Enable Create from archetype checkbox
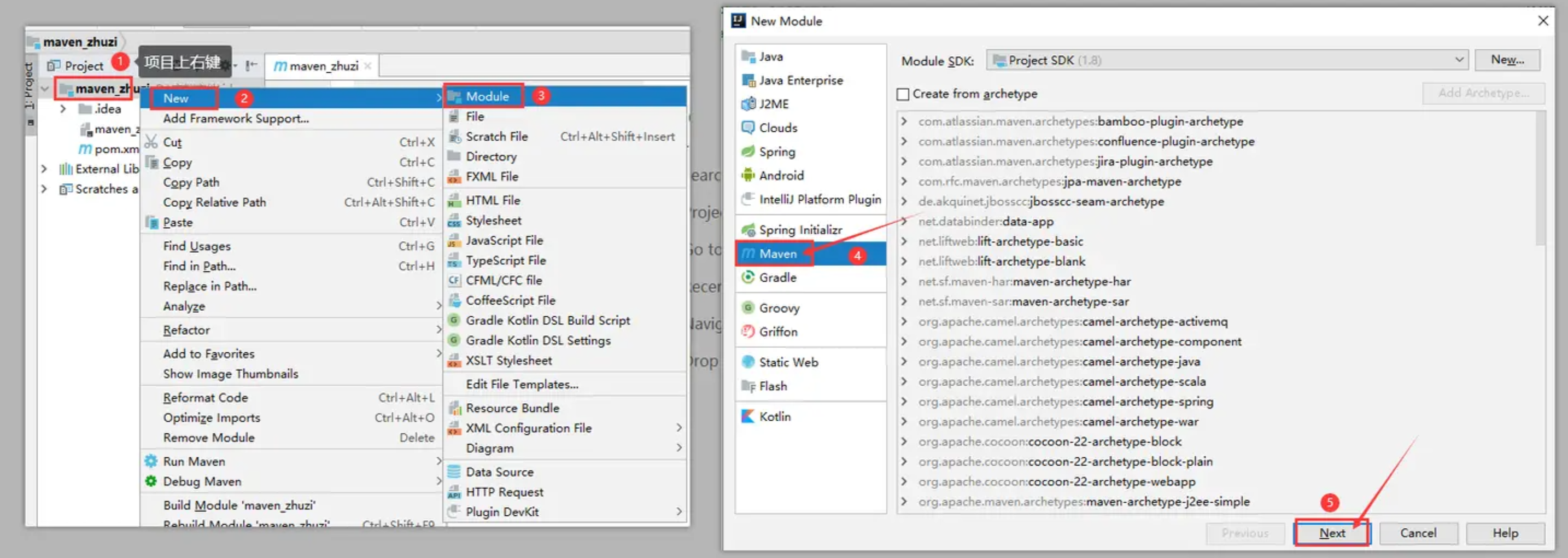The image size is (1568, 558). coord(903,94)
